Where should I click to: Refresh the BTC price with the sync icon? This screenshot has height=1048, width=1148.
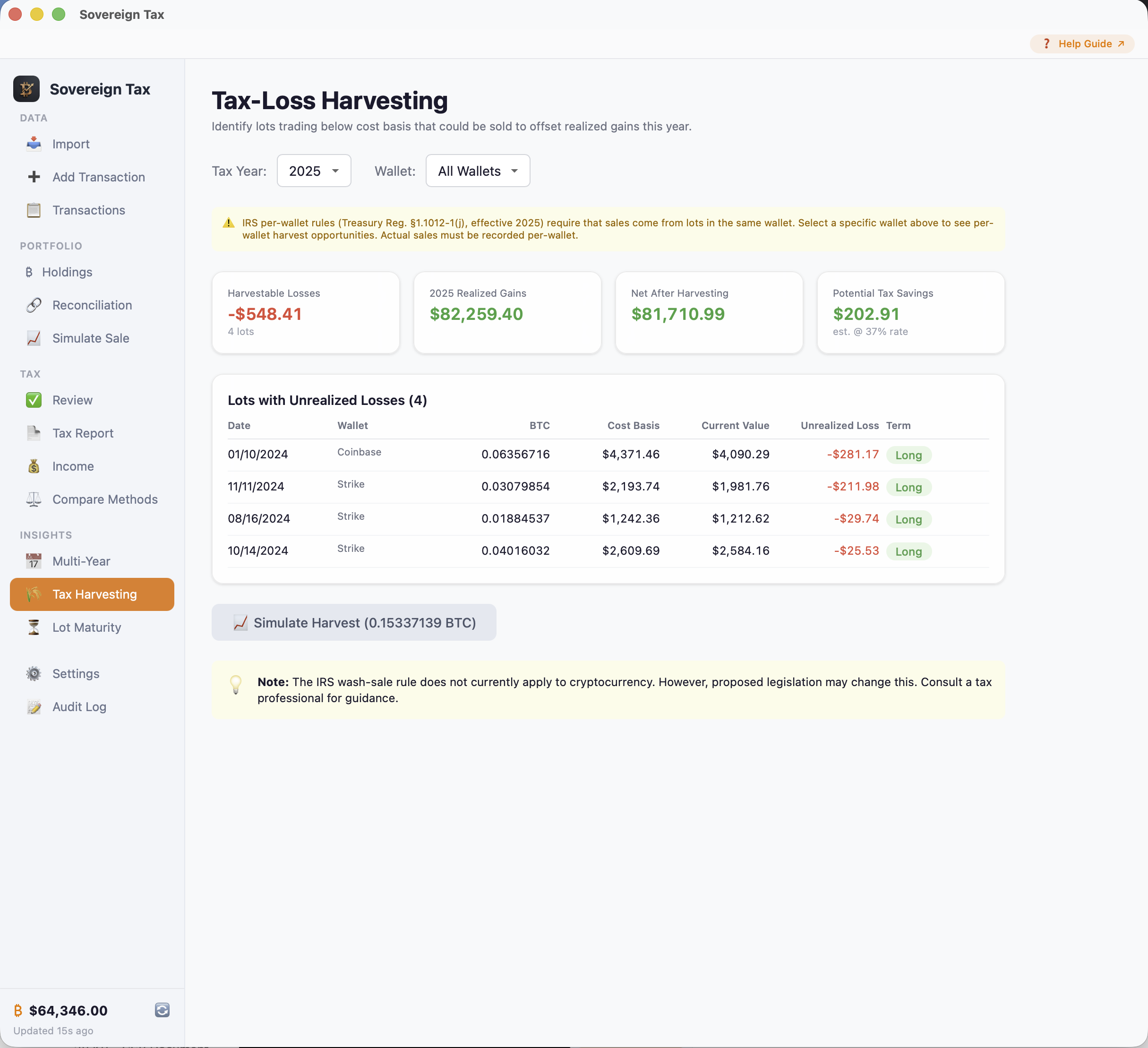[163, 1010]
